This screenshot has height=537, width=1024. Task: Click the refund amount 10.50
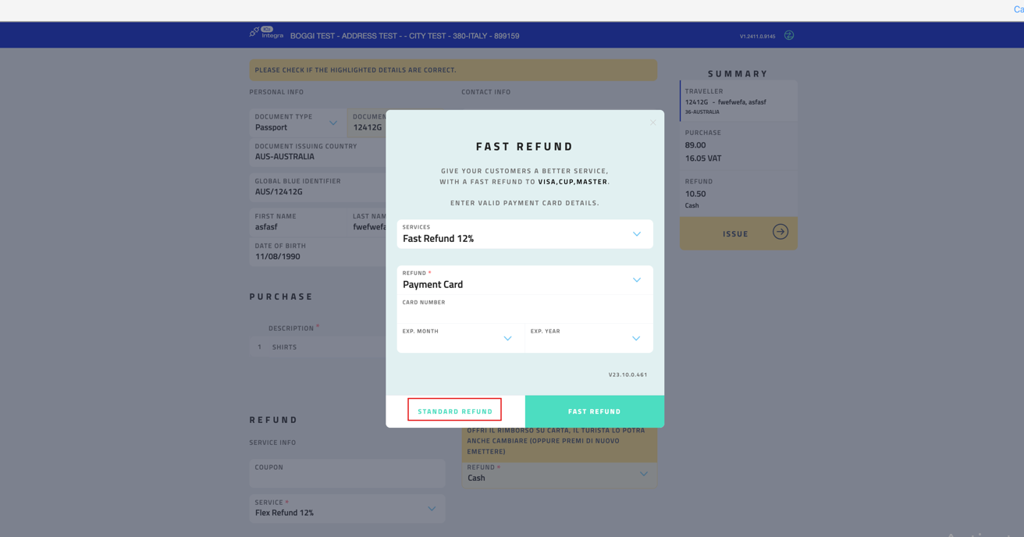tap(696, 193)
